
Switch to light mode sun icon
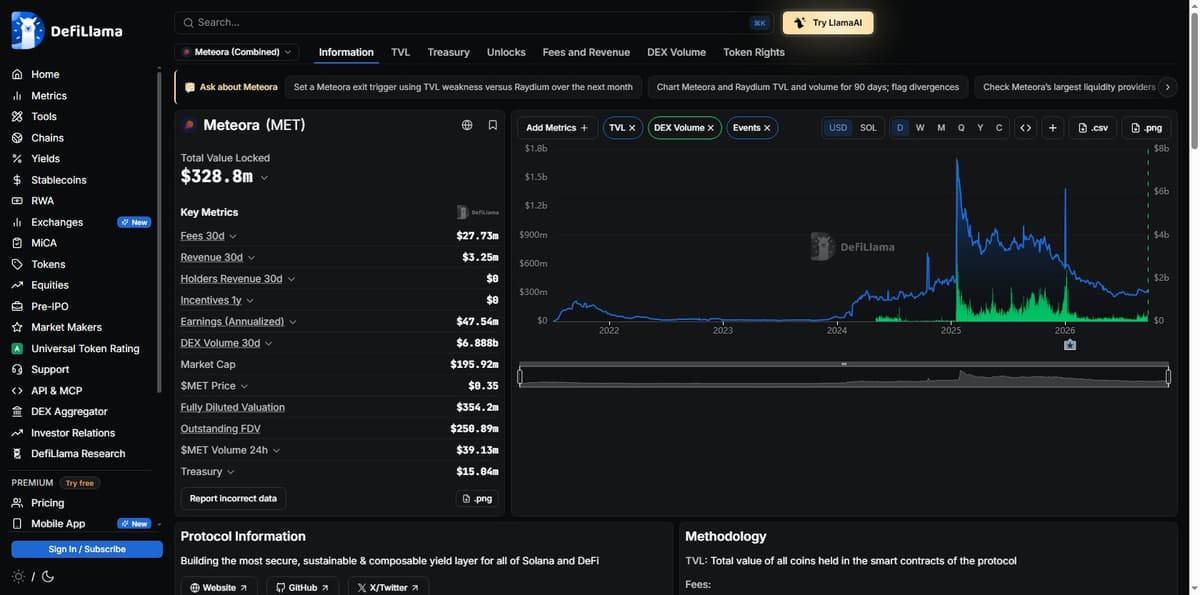[x=18, y=576]
